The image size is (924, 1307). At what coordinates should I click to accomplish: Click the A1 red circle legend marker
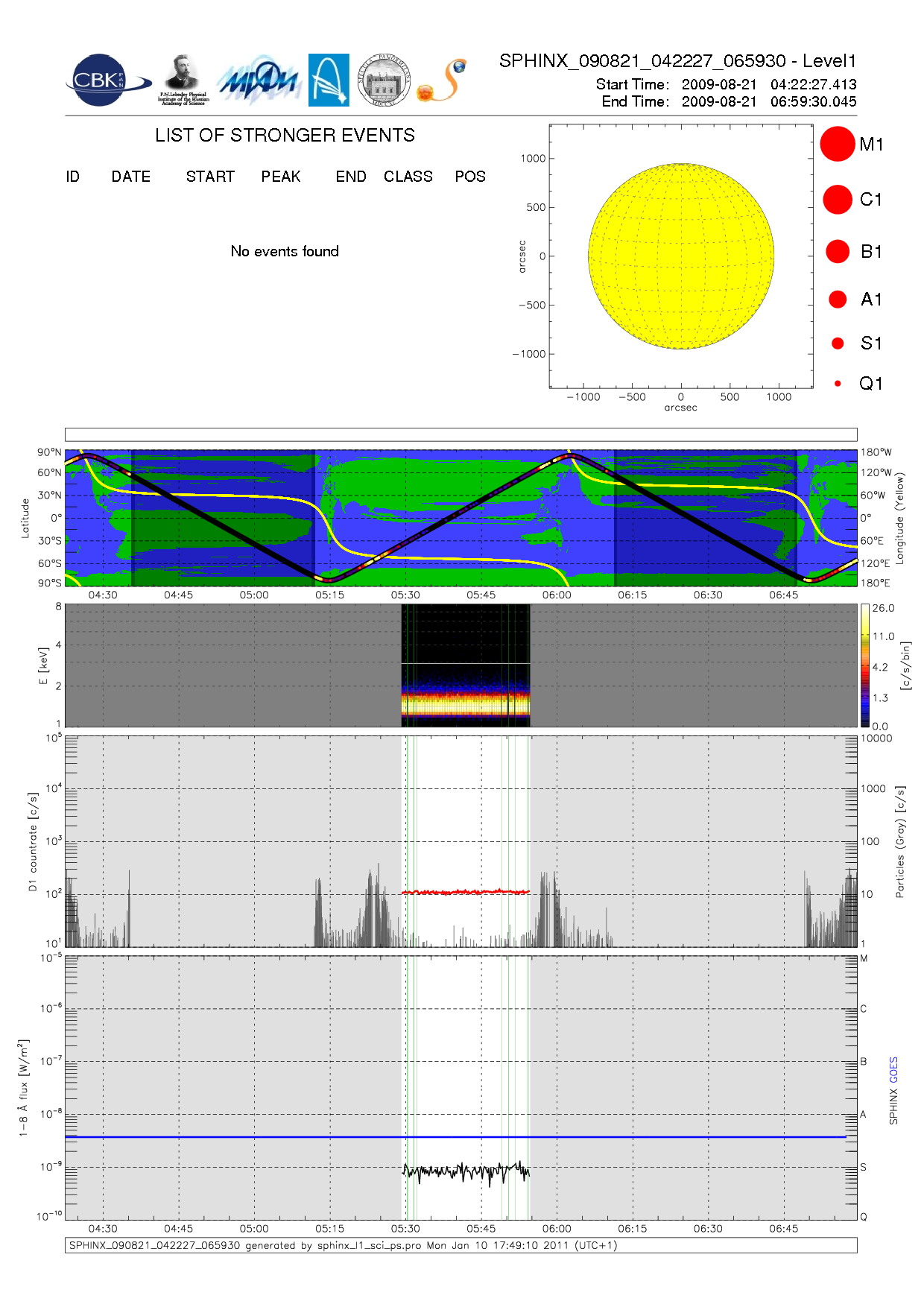tap(838, 300)
